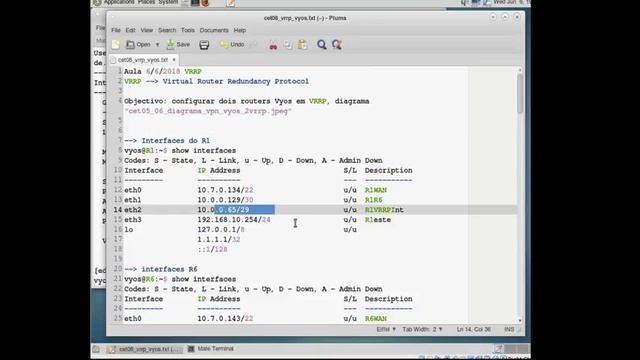Paste with the clipboard icon
Image resolution: width=640 pixels, height=360 pixels.
click(x=302, y=45)
